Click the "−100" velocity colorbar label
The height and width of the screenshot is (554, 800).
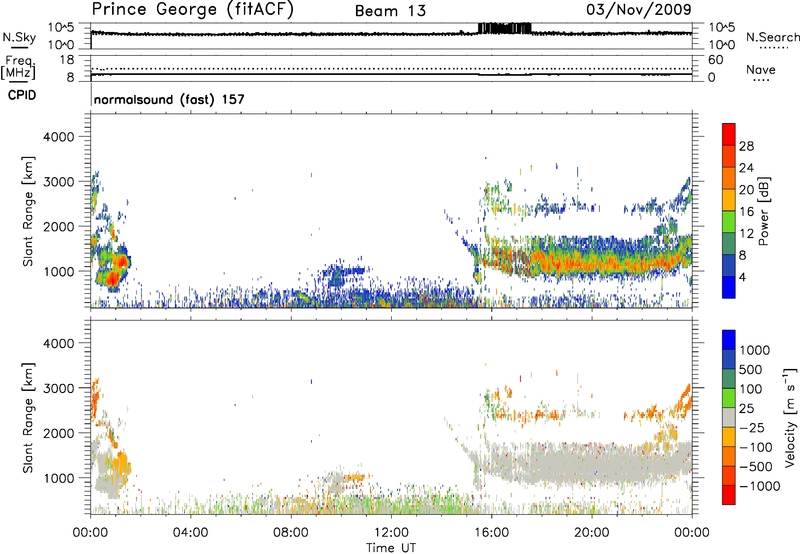coord(756,447)
